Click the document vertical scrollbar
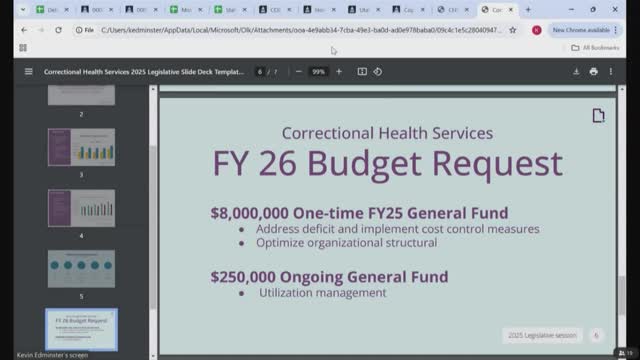The width and height of the screenshot is (640, 360). [621, 296]
